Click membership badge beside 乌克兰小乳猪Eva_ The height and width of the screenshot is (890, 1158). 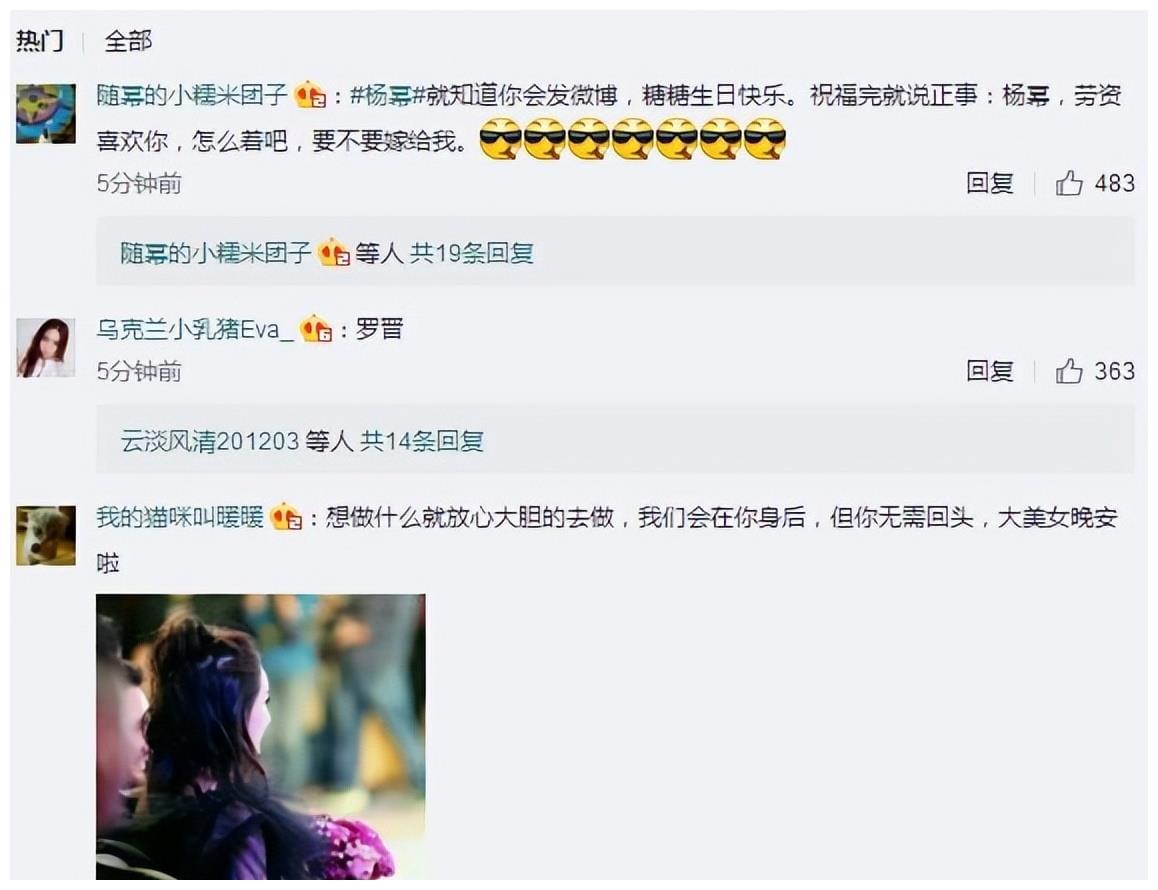coord(315,329)
